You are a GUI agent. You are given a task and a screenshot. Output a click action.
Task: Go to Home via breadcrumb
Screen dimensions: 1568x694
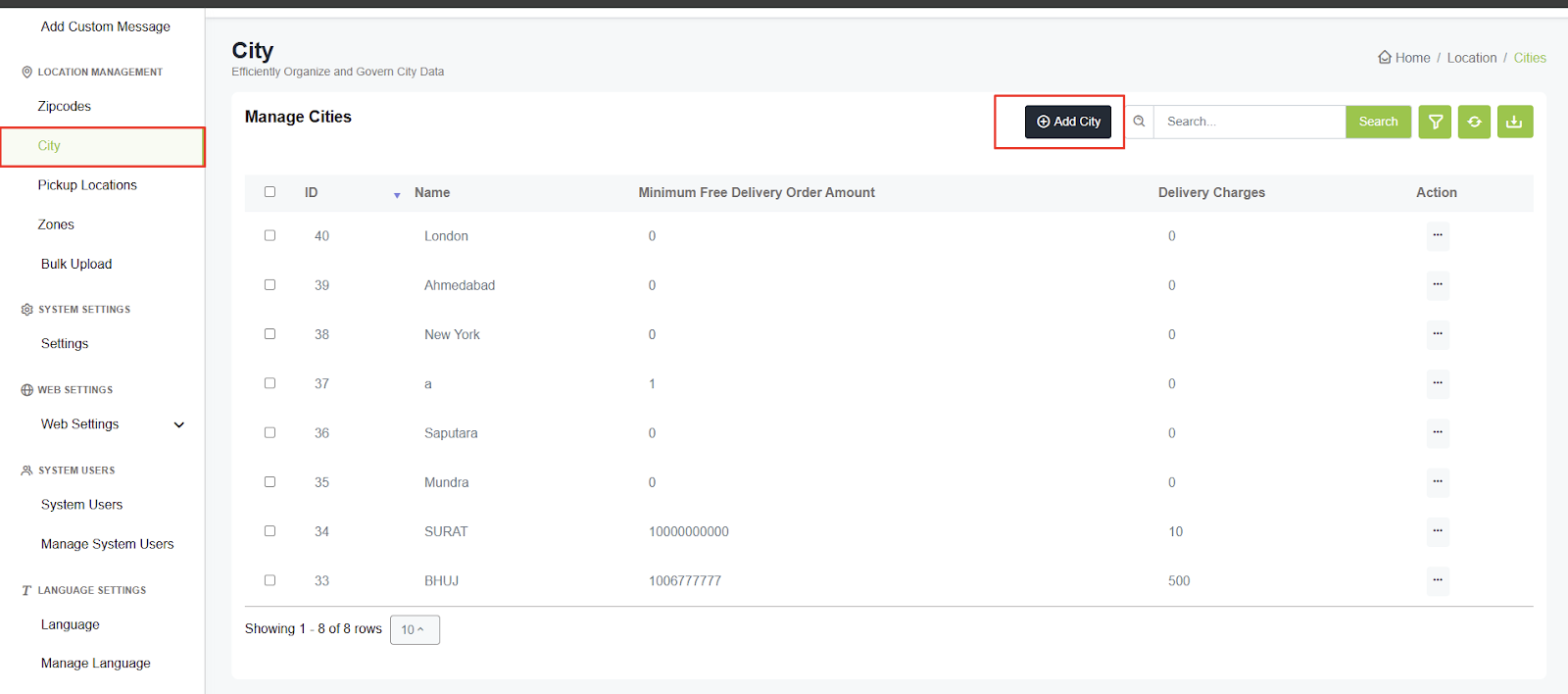(1412, 58)
